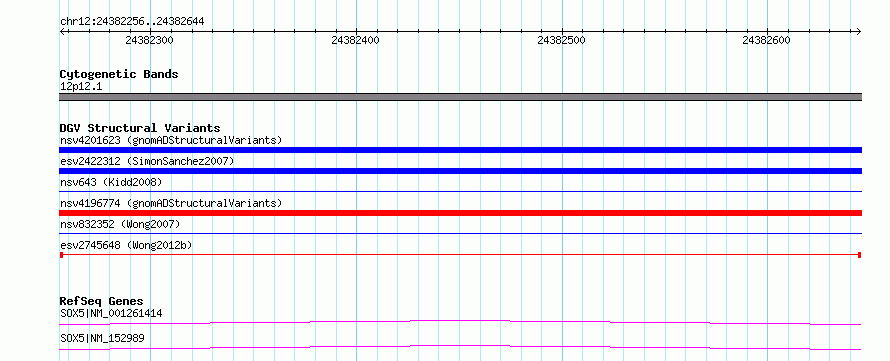Viewport: 890px width, 361px height.
Task: Open variant nsv643 (Kidd2008) label
Action: 111,182
